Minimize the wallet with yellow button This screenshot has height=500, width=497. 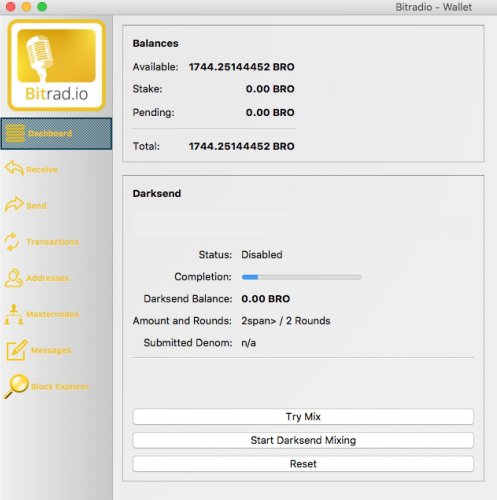click(x=26, y=7)
